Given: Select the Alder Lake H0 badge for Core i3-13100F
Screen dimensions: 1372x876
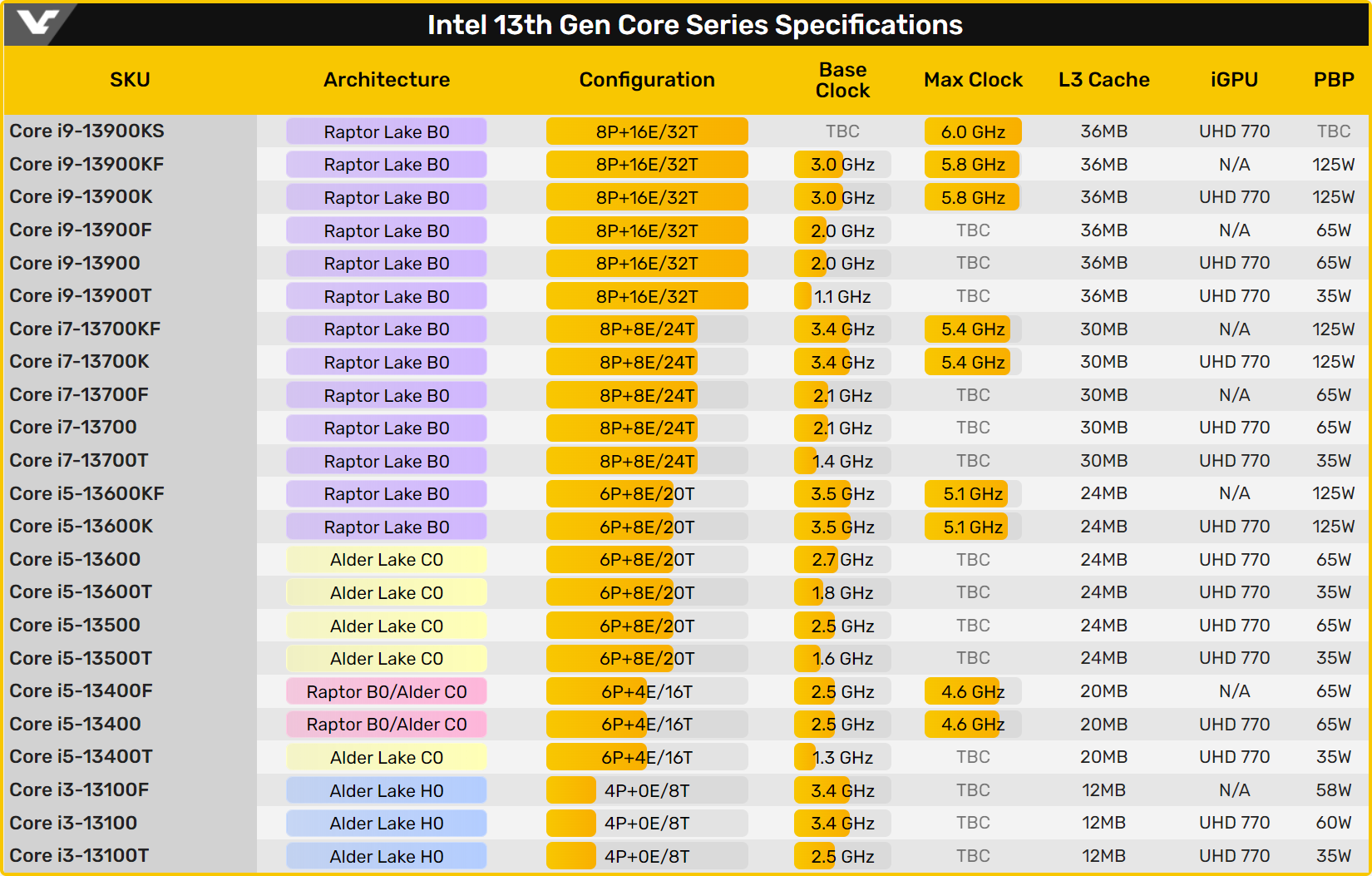Looking at the screenshot, I should click(x=387, y=790).
